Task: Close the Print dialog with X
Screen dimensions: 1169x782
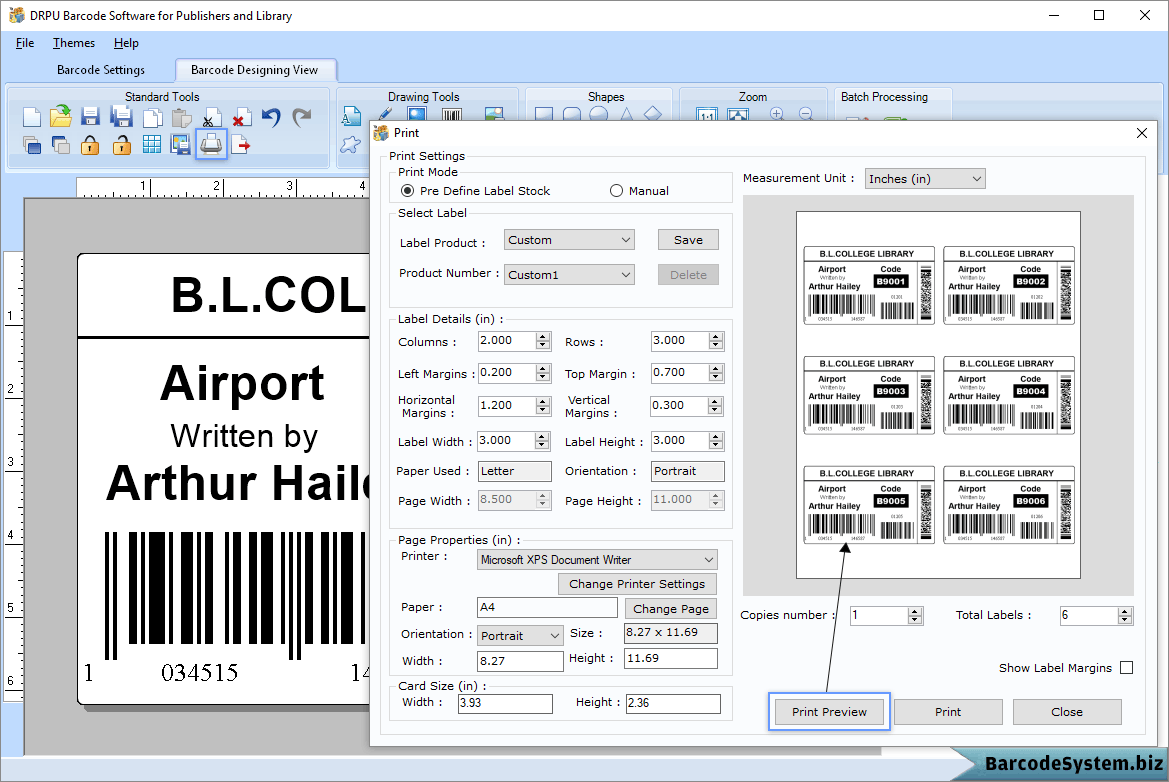Action: point(1141,133)
